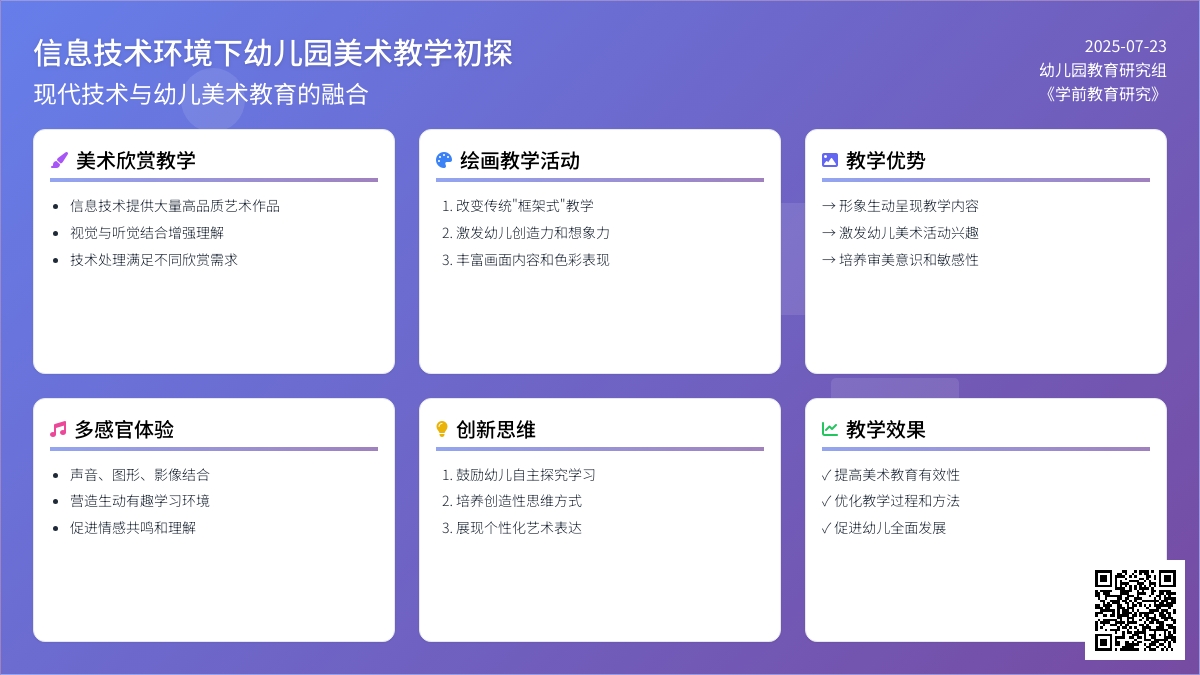Click the palette icon beside 绘画教学活动

tap(444, 160)
